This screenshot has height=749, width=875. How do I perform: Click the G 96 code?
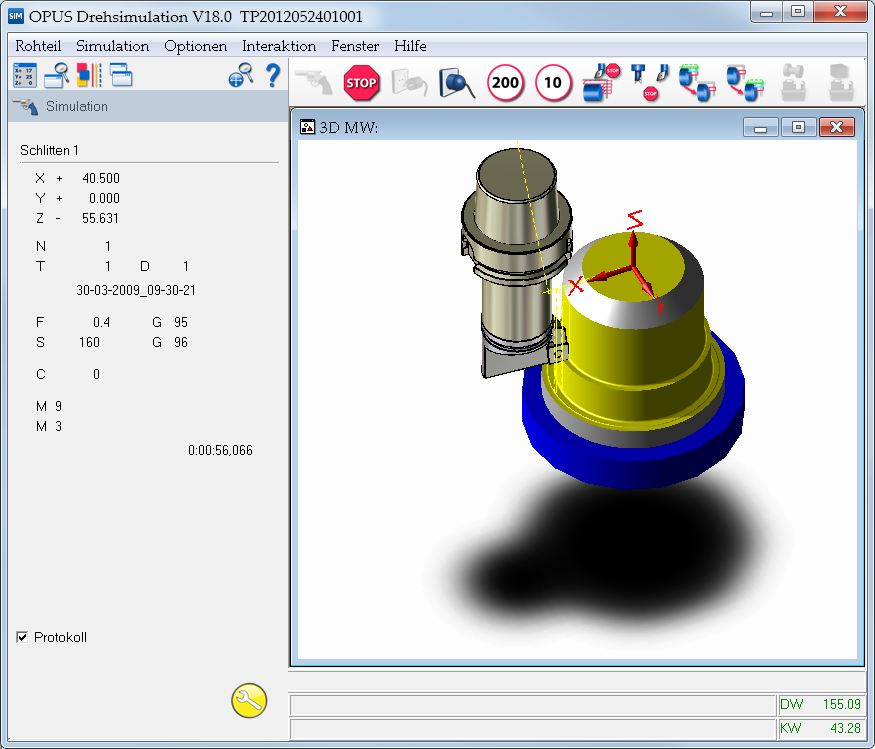click(170, 342)
